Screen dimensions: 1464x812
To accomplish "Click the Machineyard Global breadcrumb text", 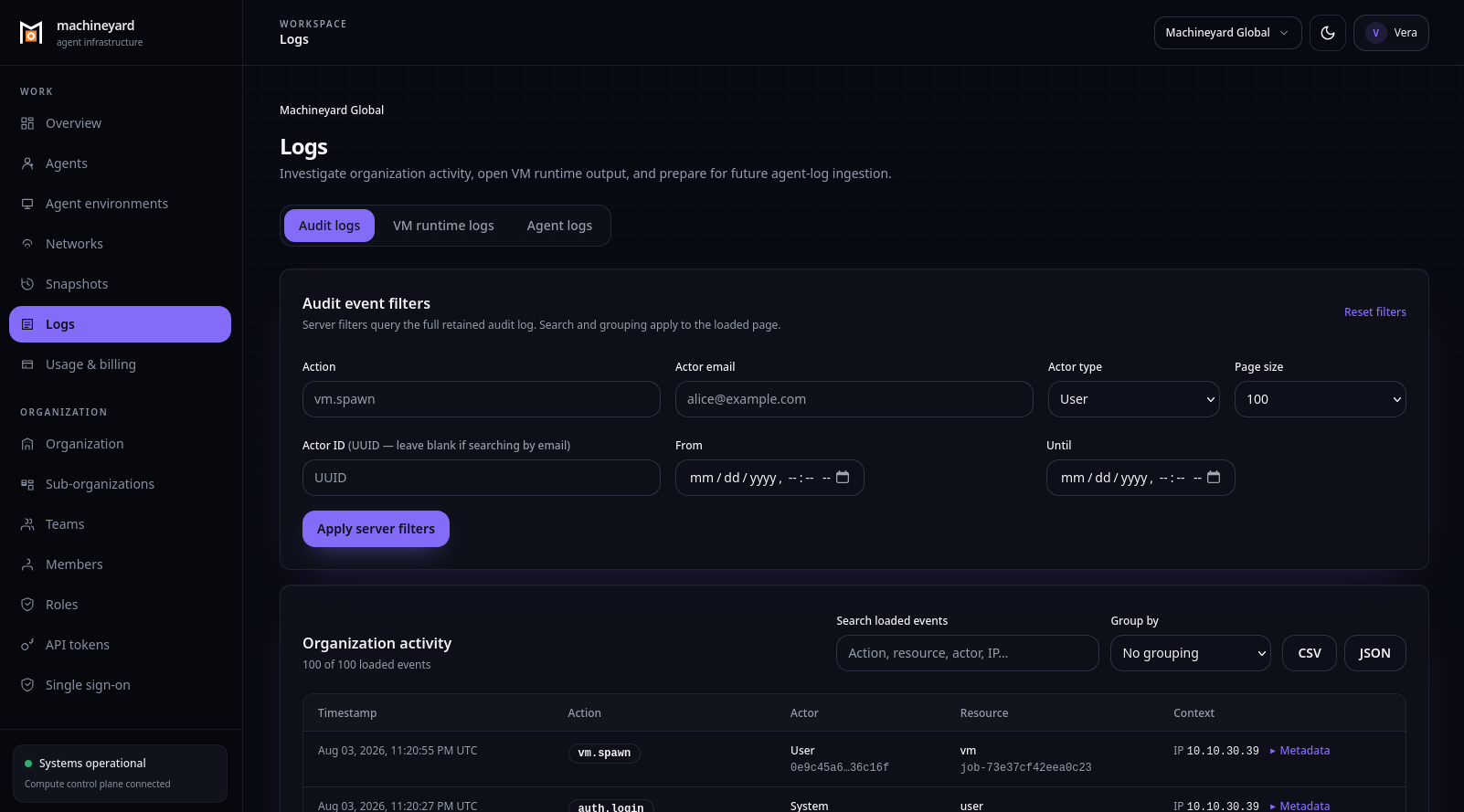I will click(x=332, y=111).
